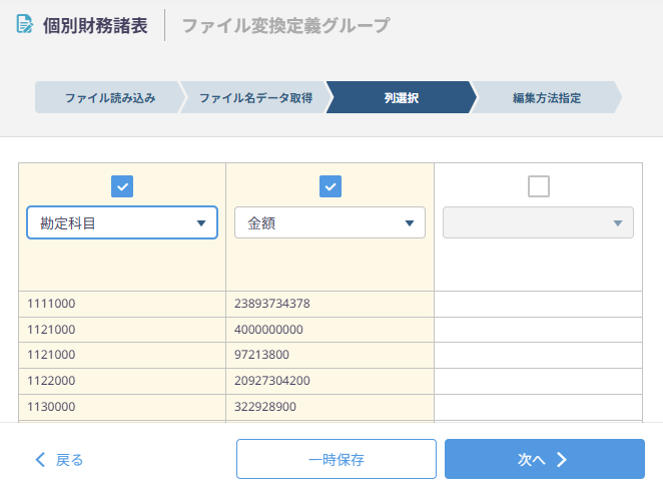This screenshot has height=490, width=663.
Task: Click the 次へ button
Action: click(545, 459)
